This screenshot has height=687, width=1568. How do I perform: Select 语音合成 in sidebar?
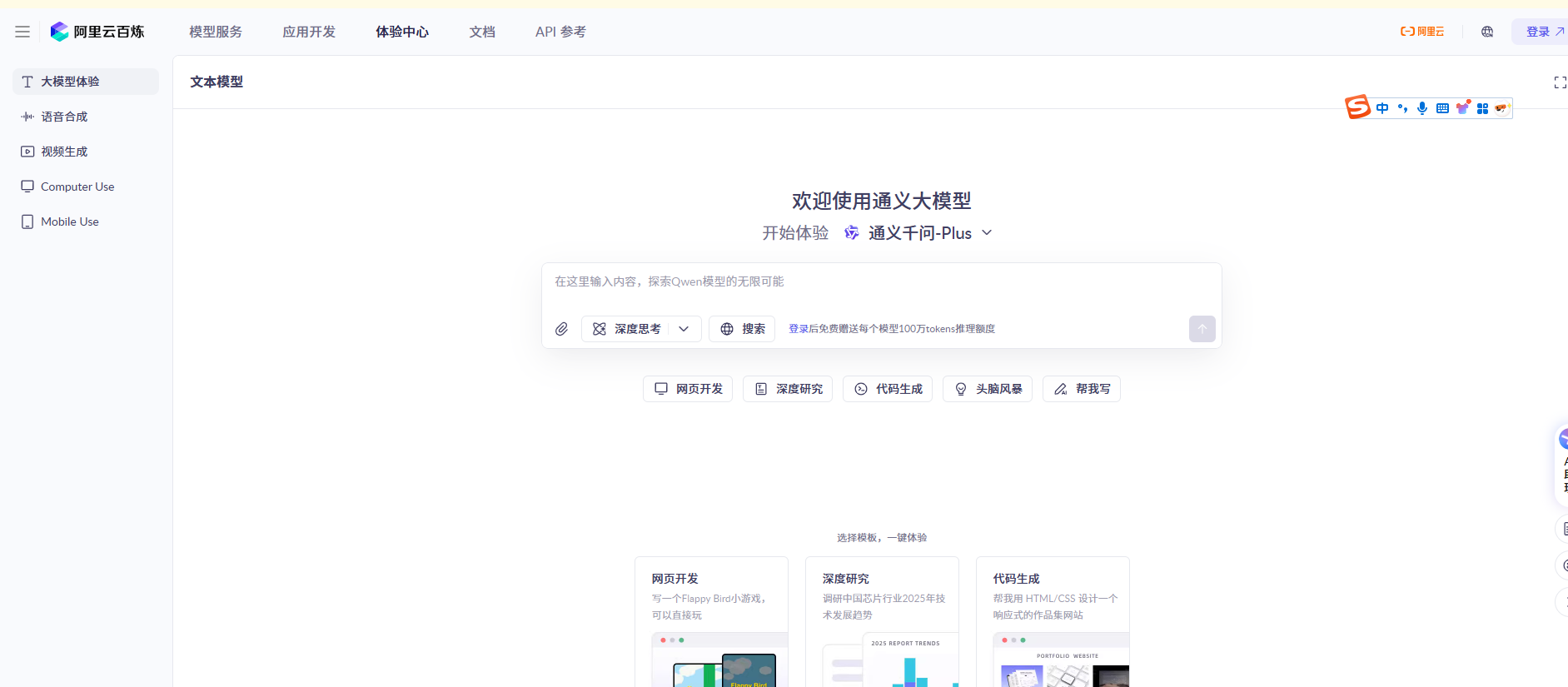click(86, 117)
